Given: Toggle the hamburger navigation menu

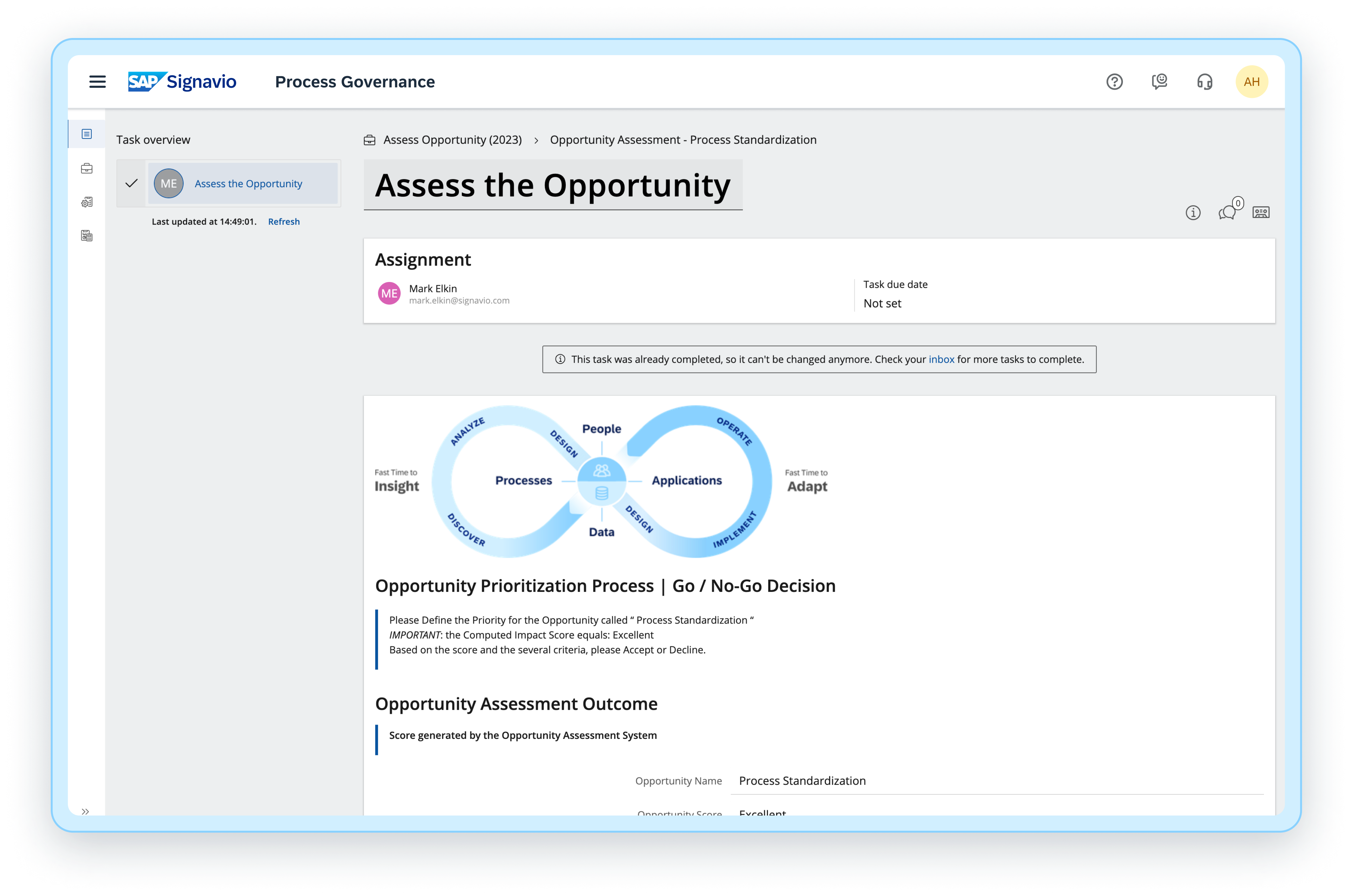Looking at the screenshot, I should 98,82.
